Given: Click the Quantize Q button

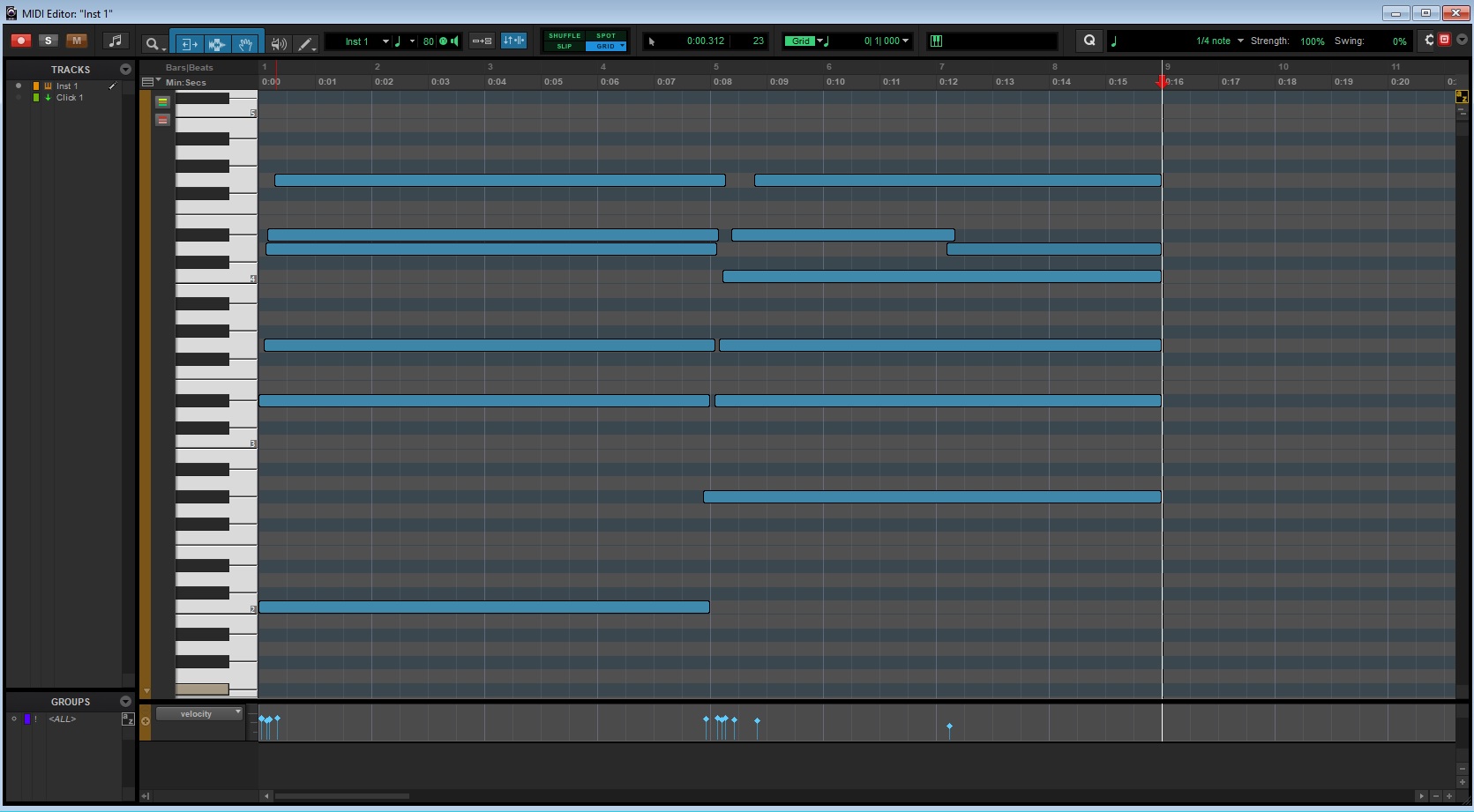Looking at the screenshot, I should pyautogui.click(x=1089, y=41).
